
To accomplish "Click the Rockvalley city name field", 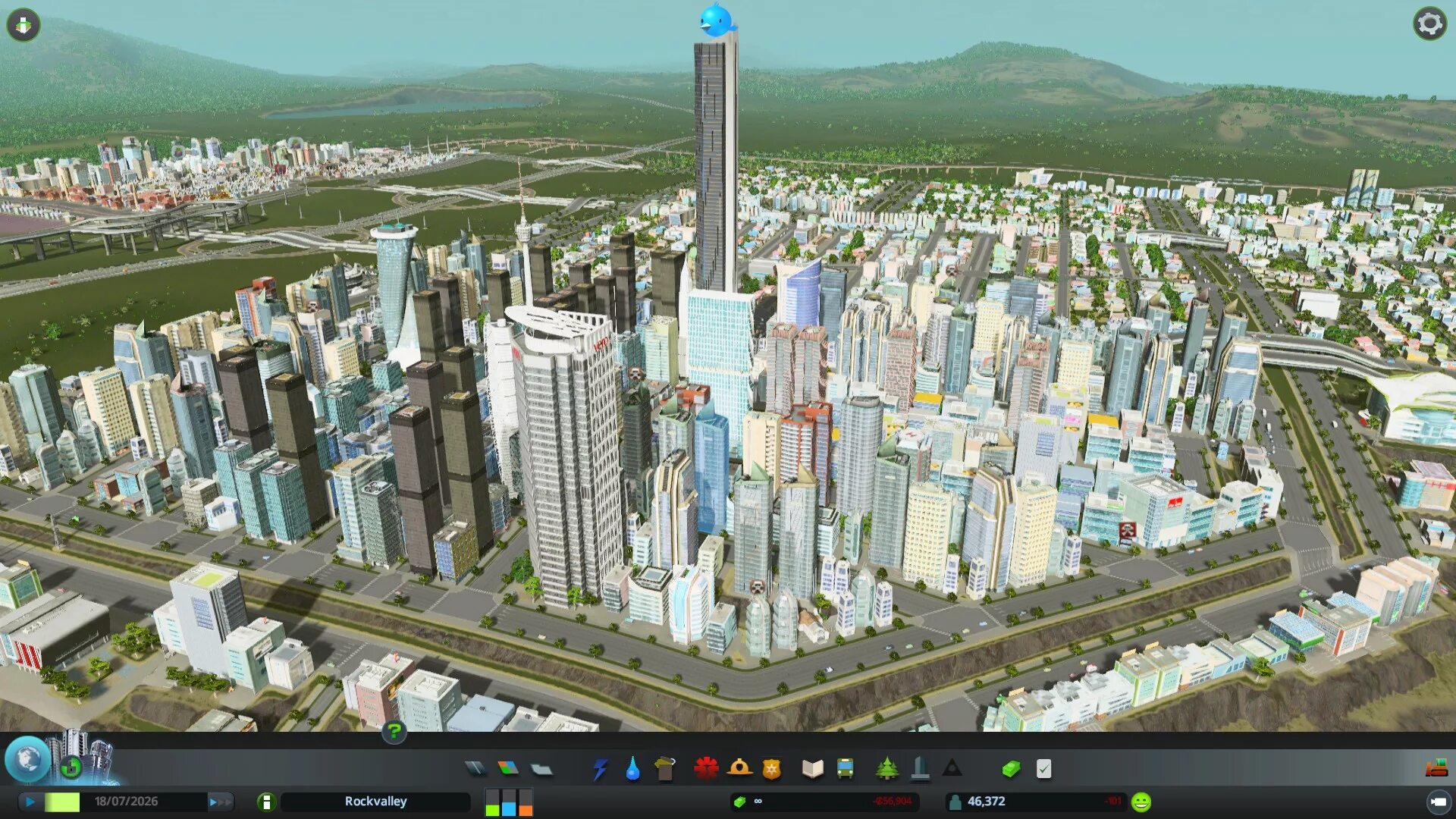I will tap(375, 802).
